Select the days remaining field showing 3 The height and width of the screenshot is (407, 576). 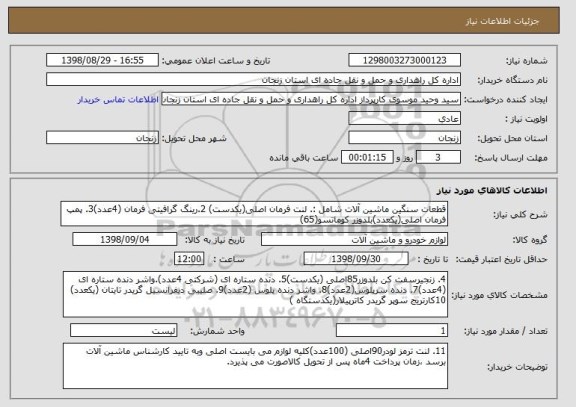click(x=438, y=158)
